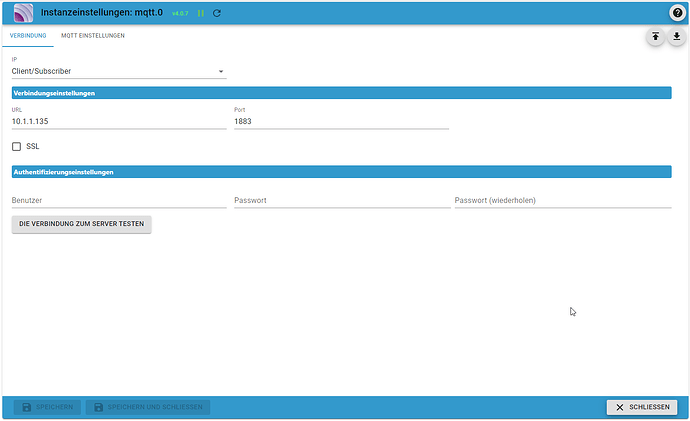Click the URL field with 10.1.1.135
The height and width of the screenshot is (421, 690).
[119, 121]
